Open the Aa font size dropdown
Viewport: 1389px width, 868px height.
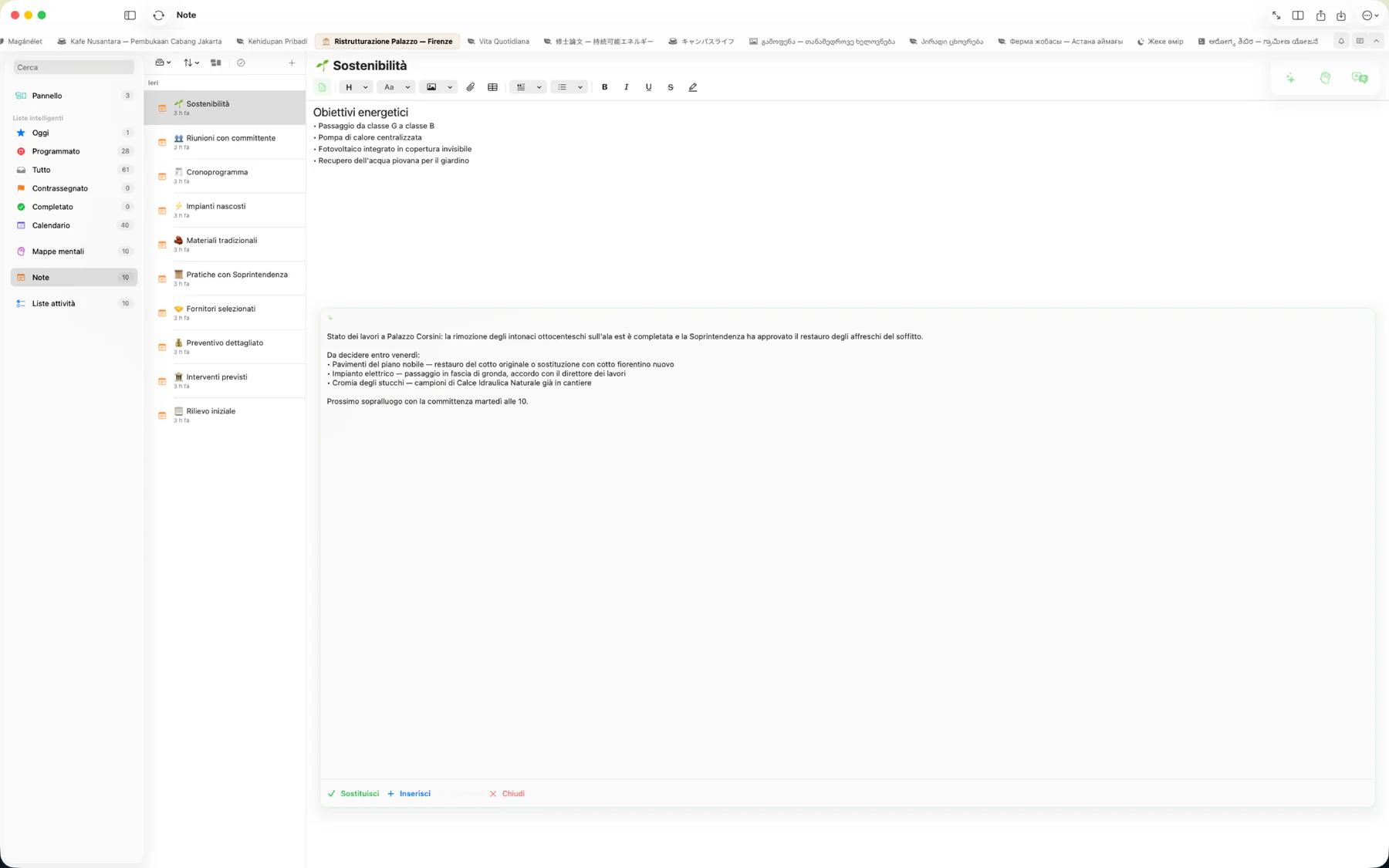[397, 87]
